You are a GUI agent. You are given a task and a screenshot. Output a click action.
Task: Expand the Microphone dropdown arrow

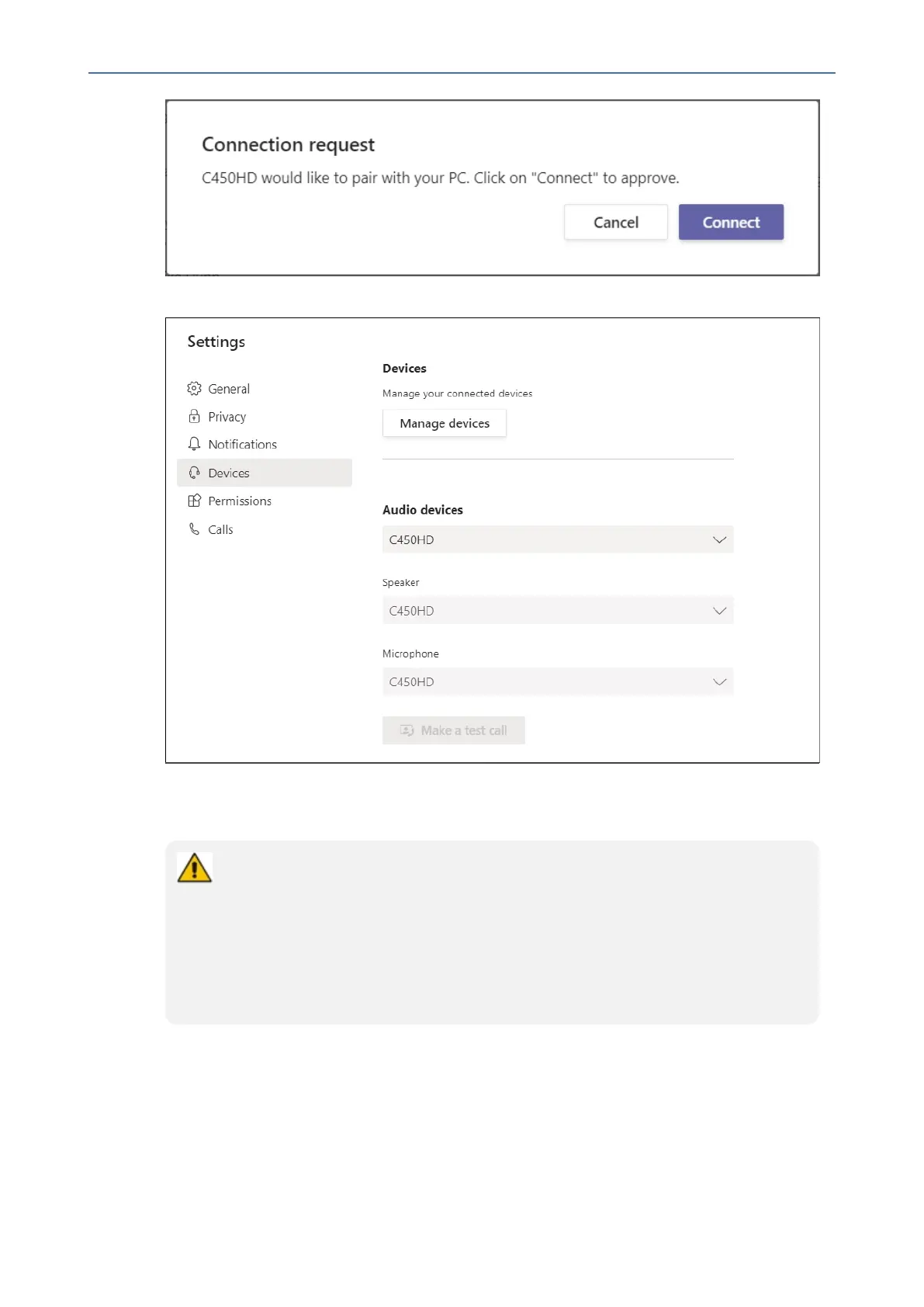tap(719, 681)
